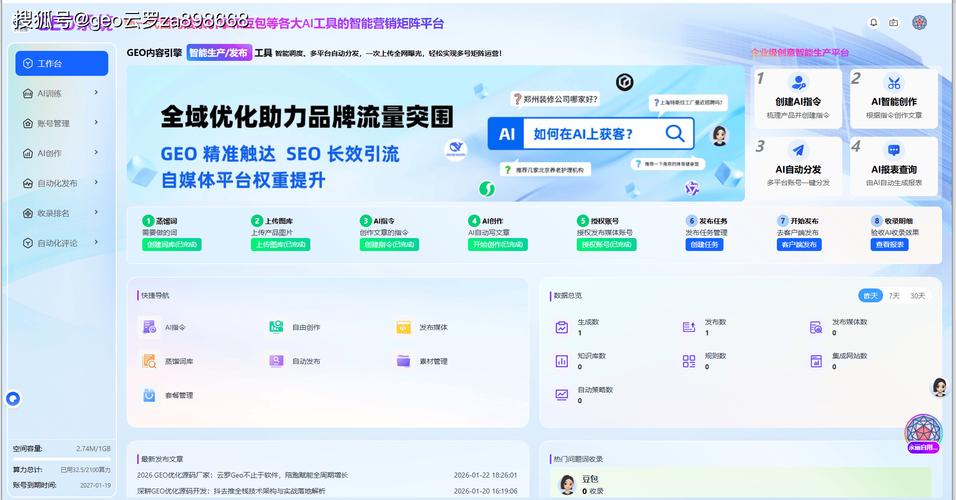This screenshot has height=500, width=956.
Task: Click the 知识库数 statistic icon
Action: [562, 361]
